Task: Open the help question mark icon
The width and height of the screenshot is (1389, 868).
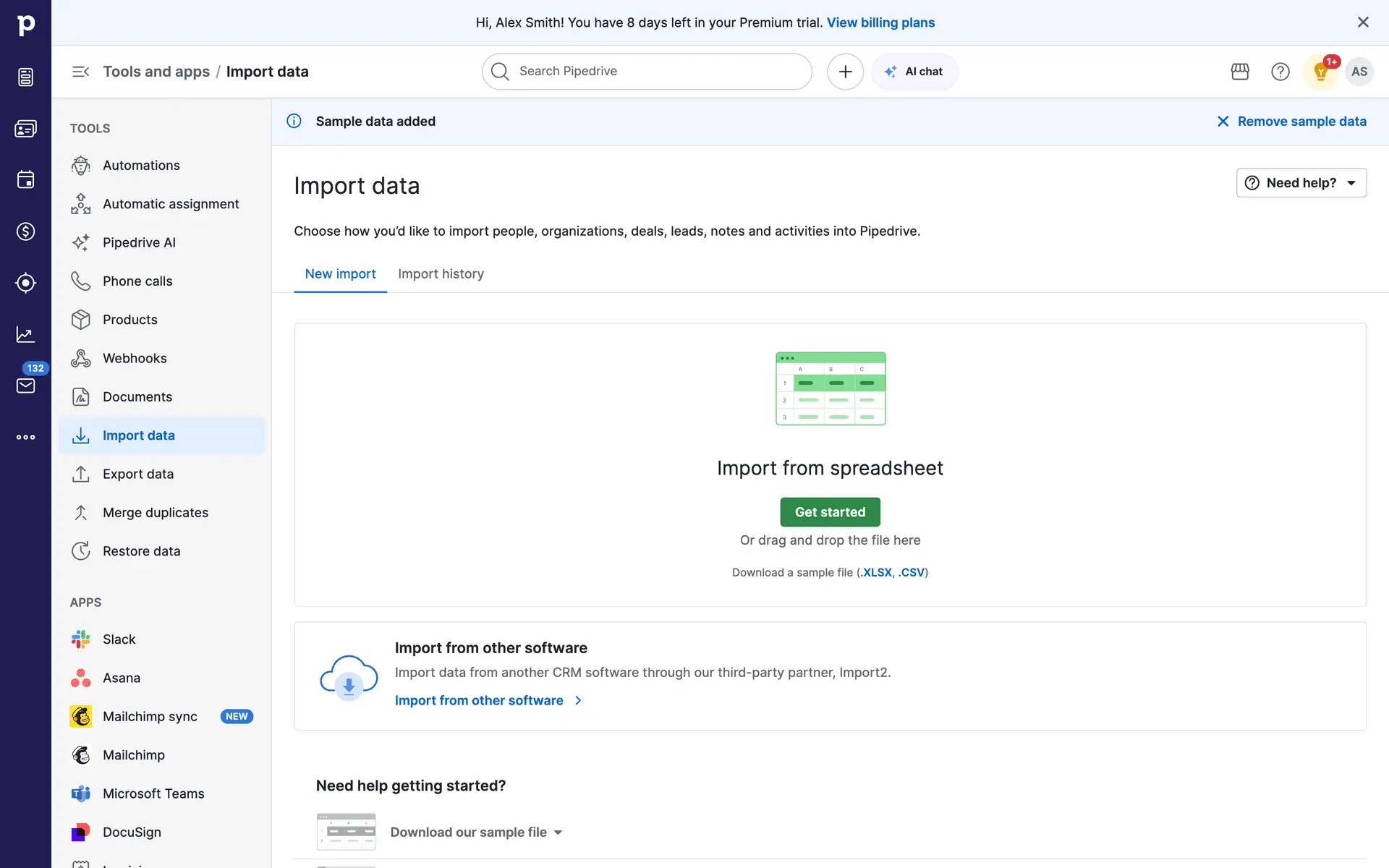Action: click(1280, 72)
